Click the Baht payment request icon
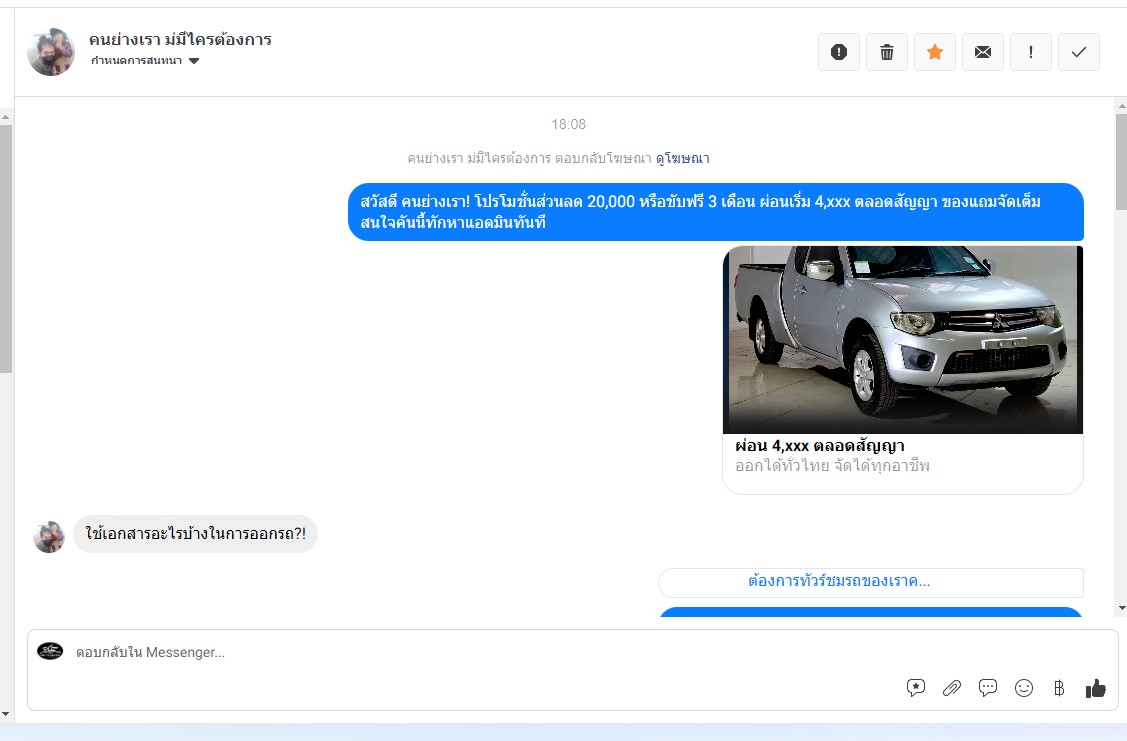This screenshot has width=1127, height=741. 1059,688
